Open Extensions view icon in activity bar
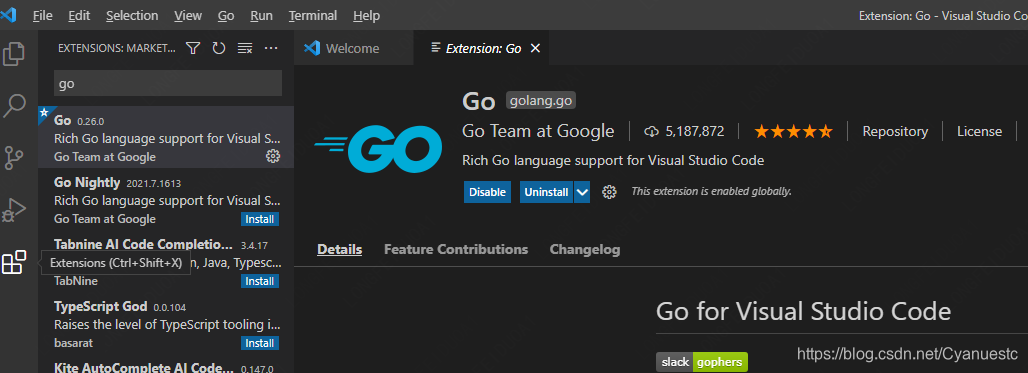 pyautogui.click(x=14, y=262)
